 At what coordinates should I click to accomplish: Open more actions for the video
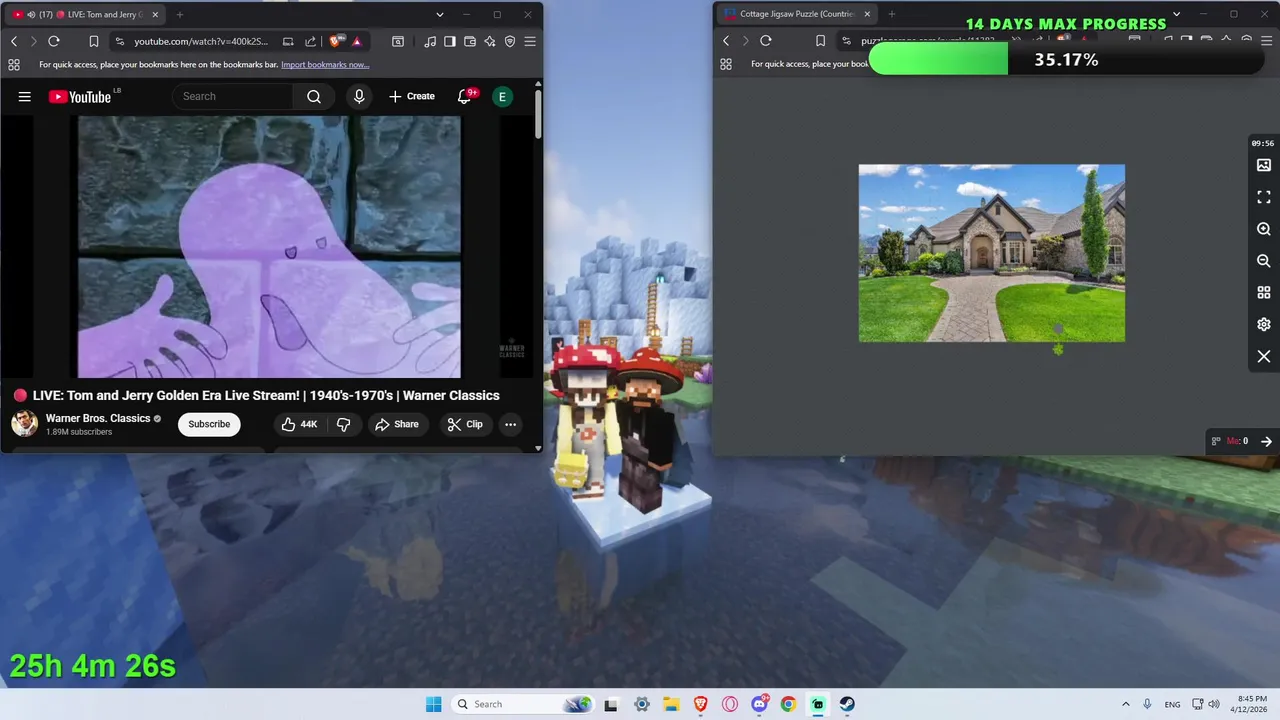[x=510, y=424]
